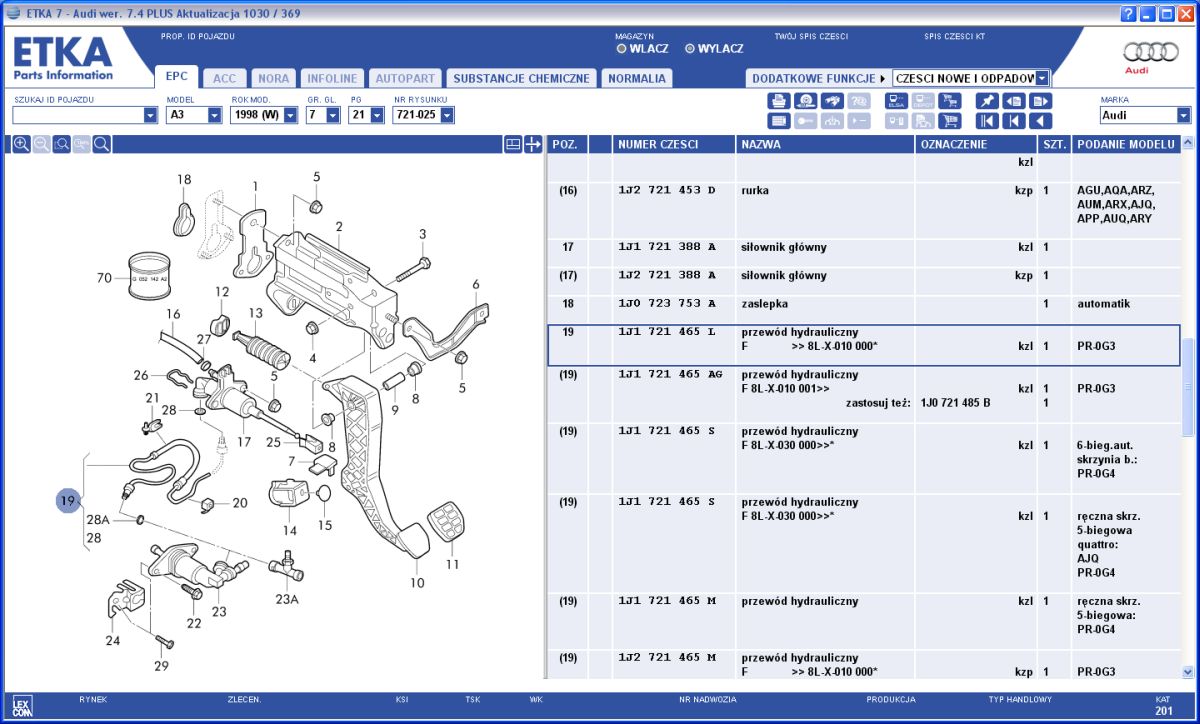Click the POZ. column header
The image size is (1200, 724).
point(567,145)
